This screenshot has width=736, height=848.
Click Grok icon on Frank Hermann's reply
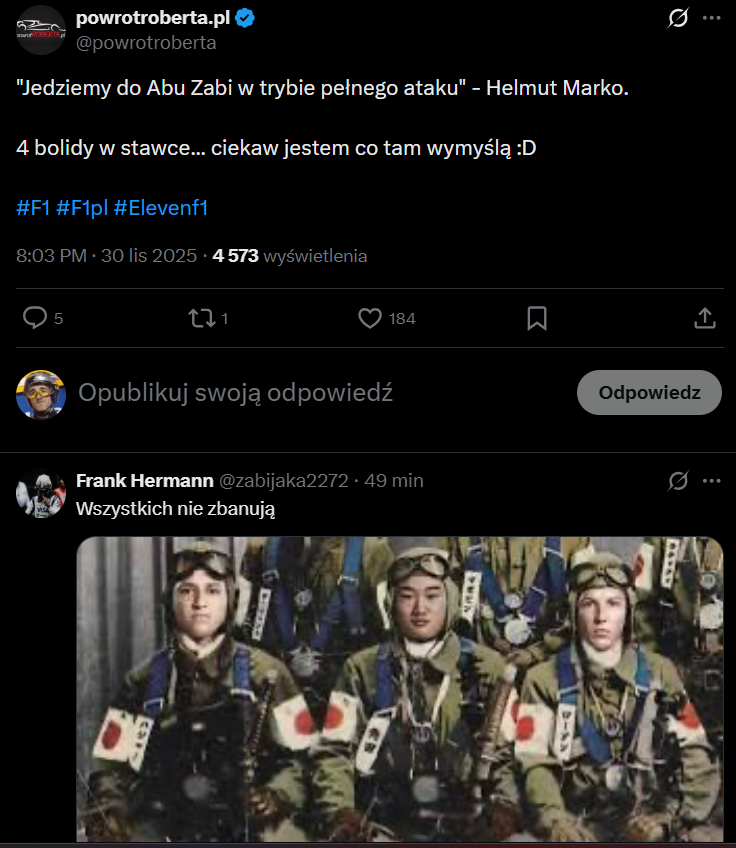click(x=678, y=481)
